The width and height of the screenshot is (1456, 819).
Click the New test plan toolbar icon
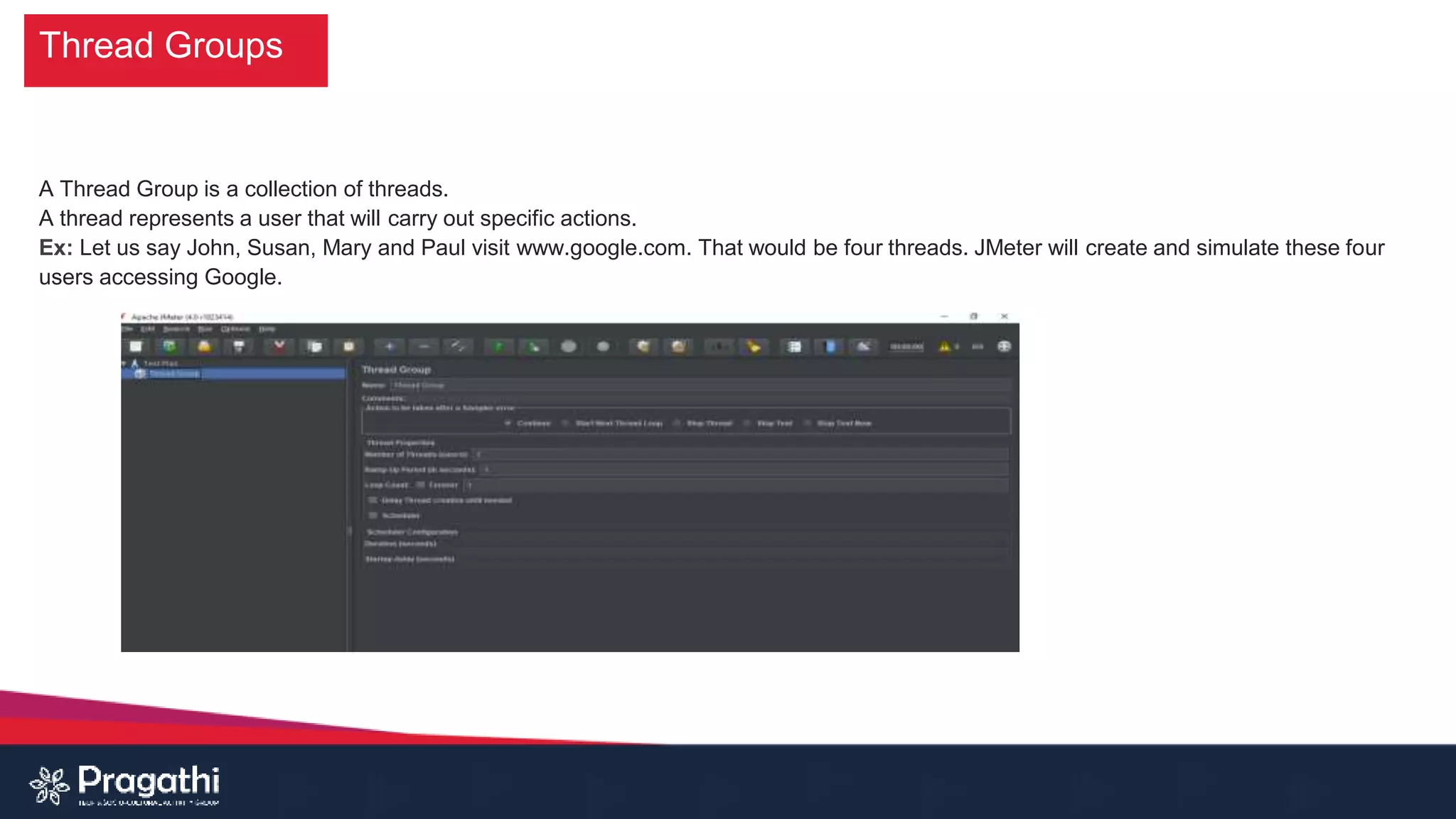tap(136, 346)
